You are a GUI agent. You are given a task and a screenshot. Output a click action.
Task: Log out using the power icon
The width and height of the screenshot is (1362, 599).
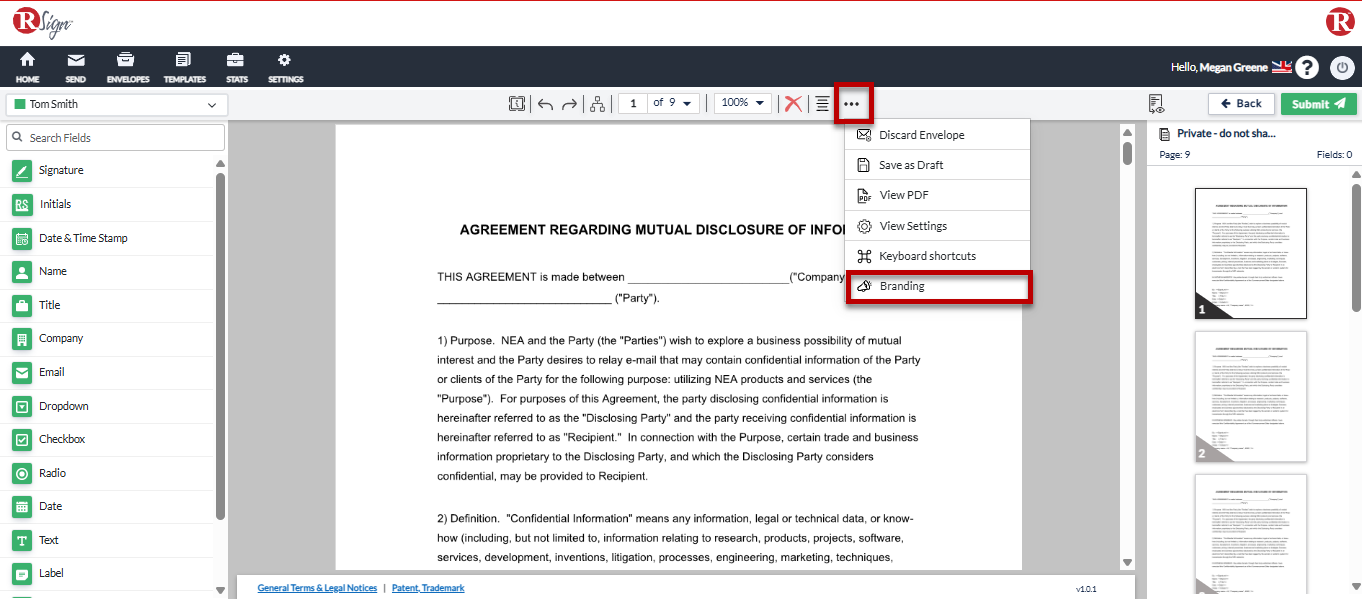point(1341,68)
